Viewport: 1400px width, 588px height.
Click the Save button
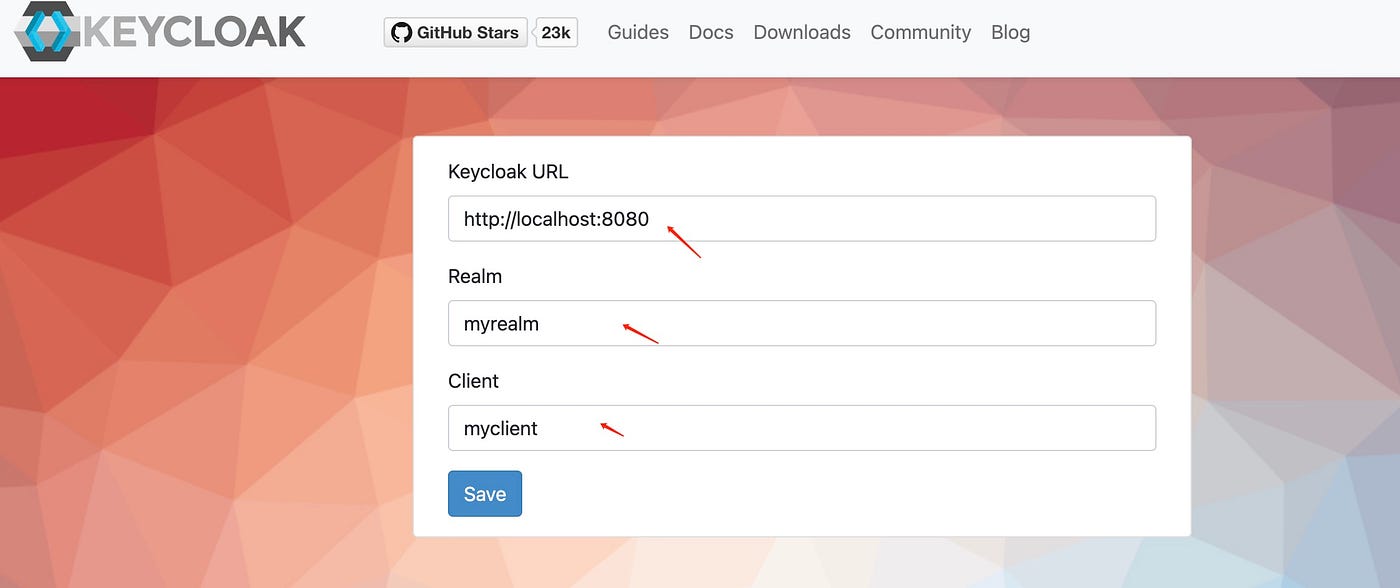point(485,493)
